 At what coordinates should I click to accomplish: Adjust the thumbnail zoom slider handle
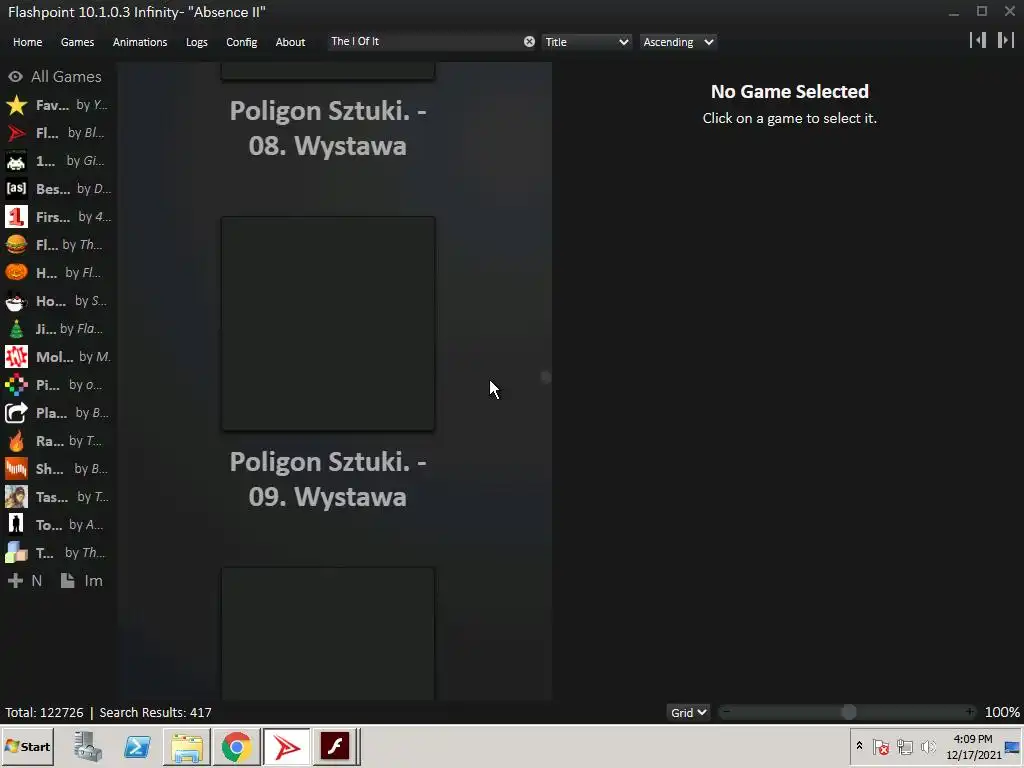click(848, 712)
